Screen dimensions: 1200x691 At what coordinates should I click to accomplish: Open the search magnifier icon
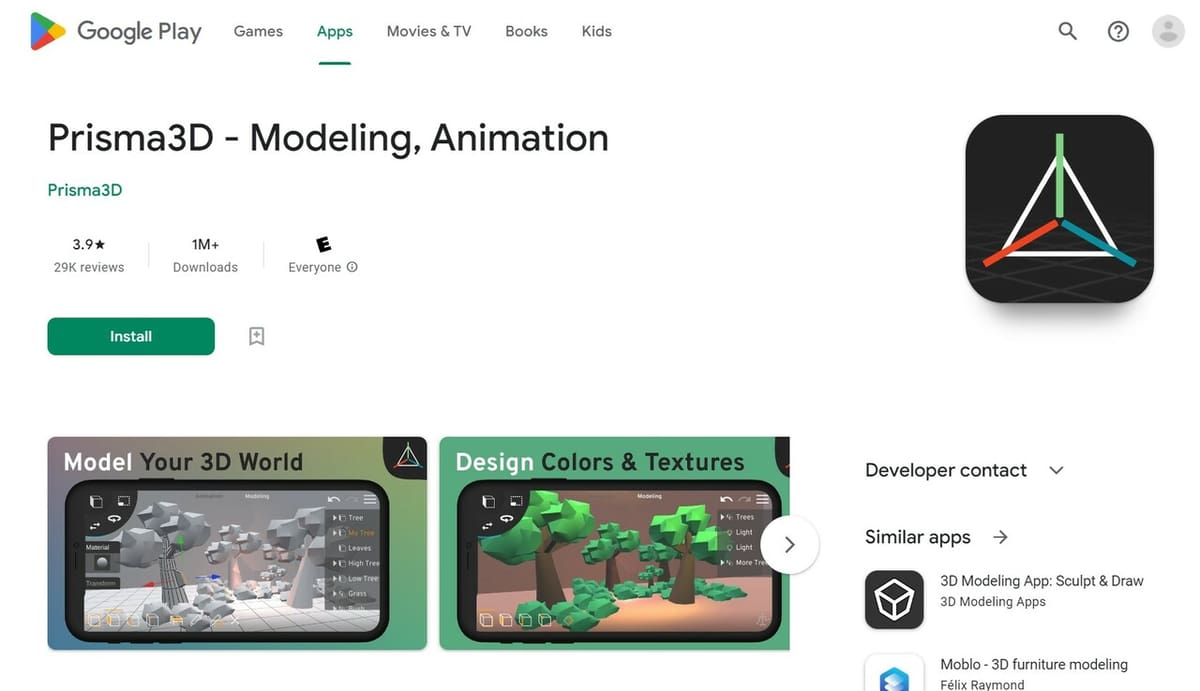(x=1068, y=31)
